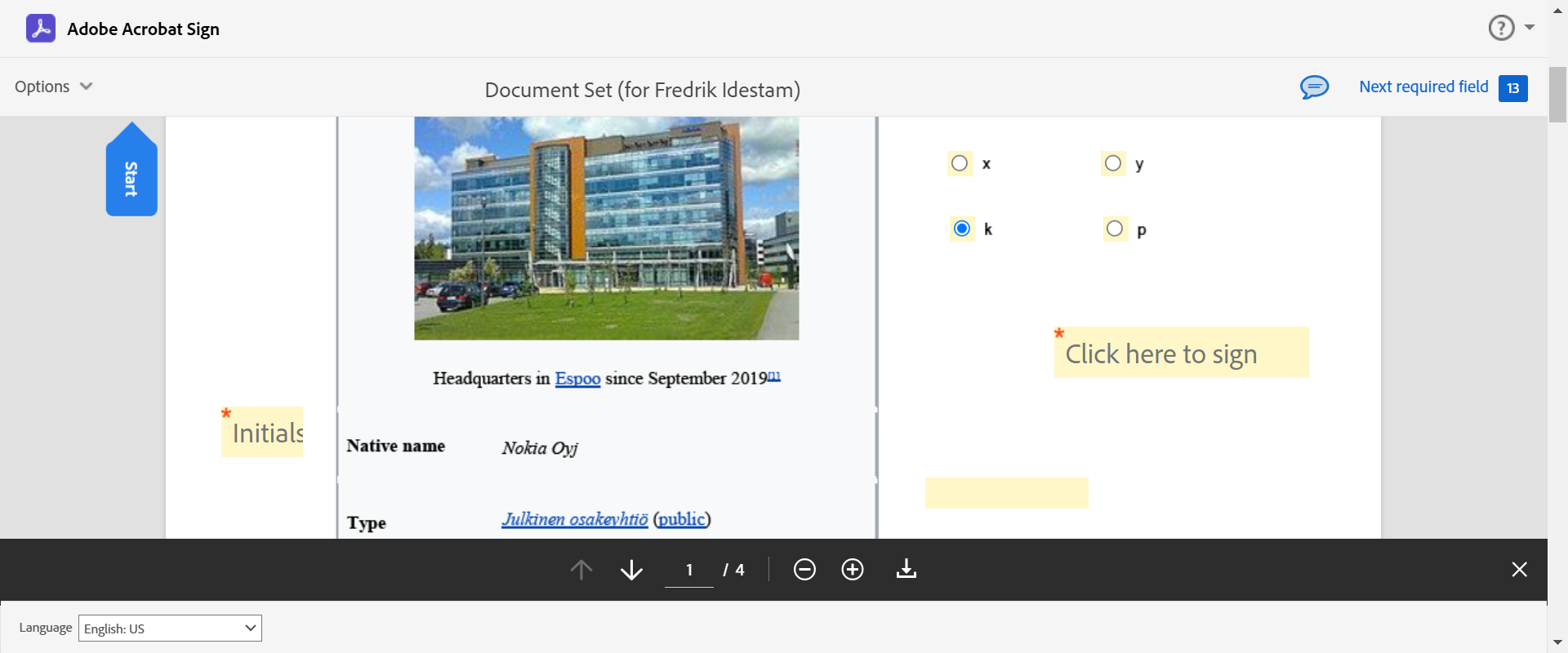Click the Nokia headquarters building photo
This screenshot has width=1568, height=653.
tap(606, 228)
